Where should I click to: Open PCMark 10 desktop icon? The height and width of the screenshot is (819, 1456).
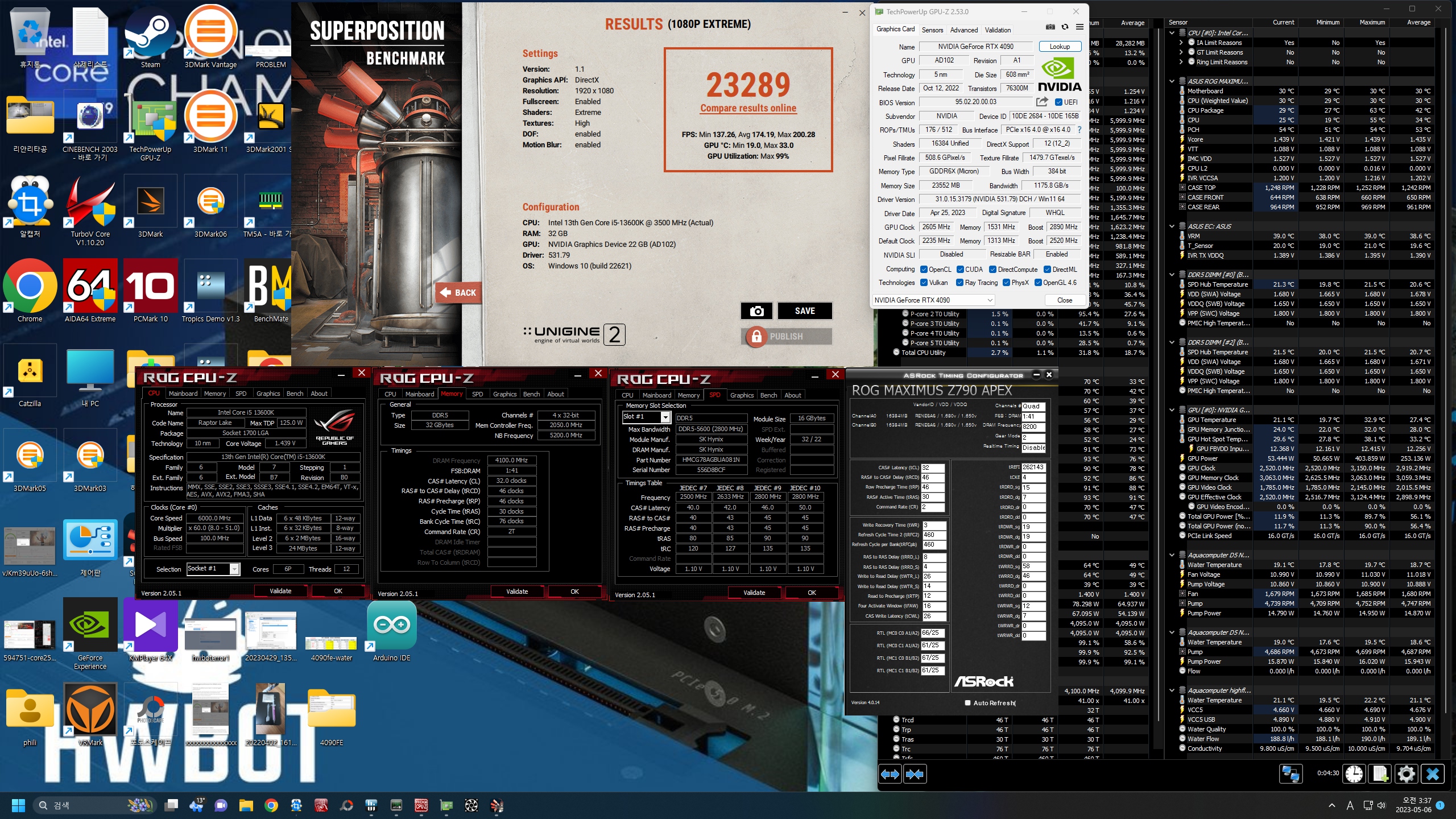tap(150, 291)
